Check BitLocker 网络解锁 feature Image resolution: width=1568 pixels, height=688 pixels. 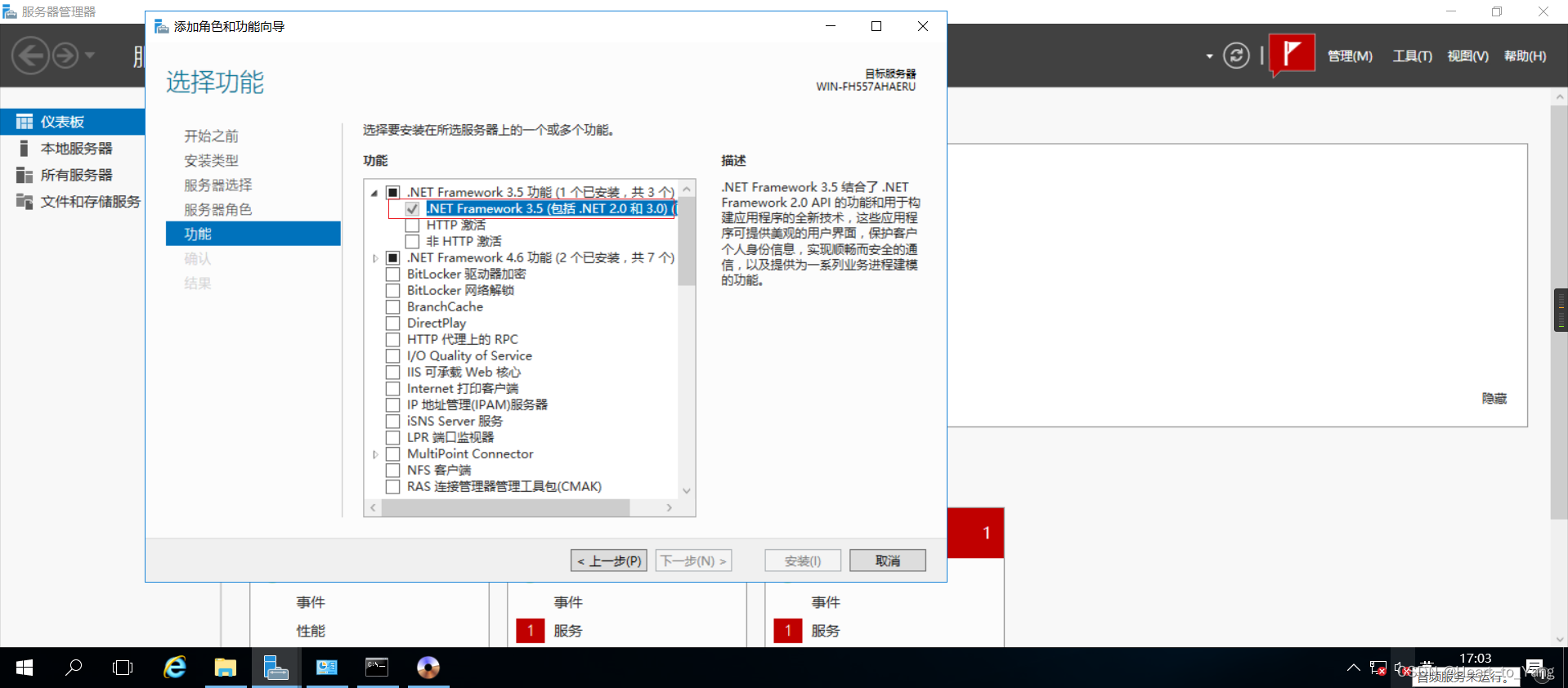[392, 290]
